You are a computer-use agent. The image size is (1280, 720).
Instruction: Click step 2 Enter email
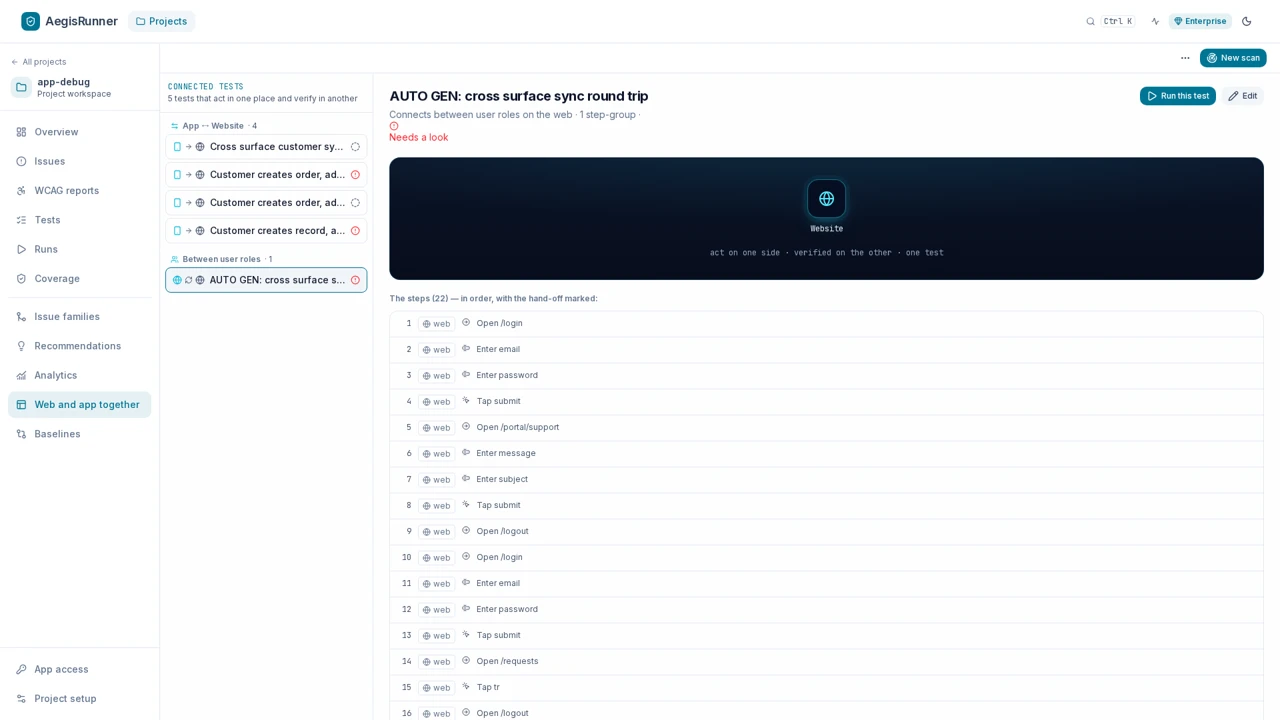point(826,350)
